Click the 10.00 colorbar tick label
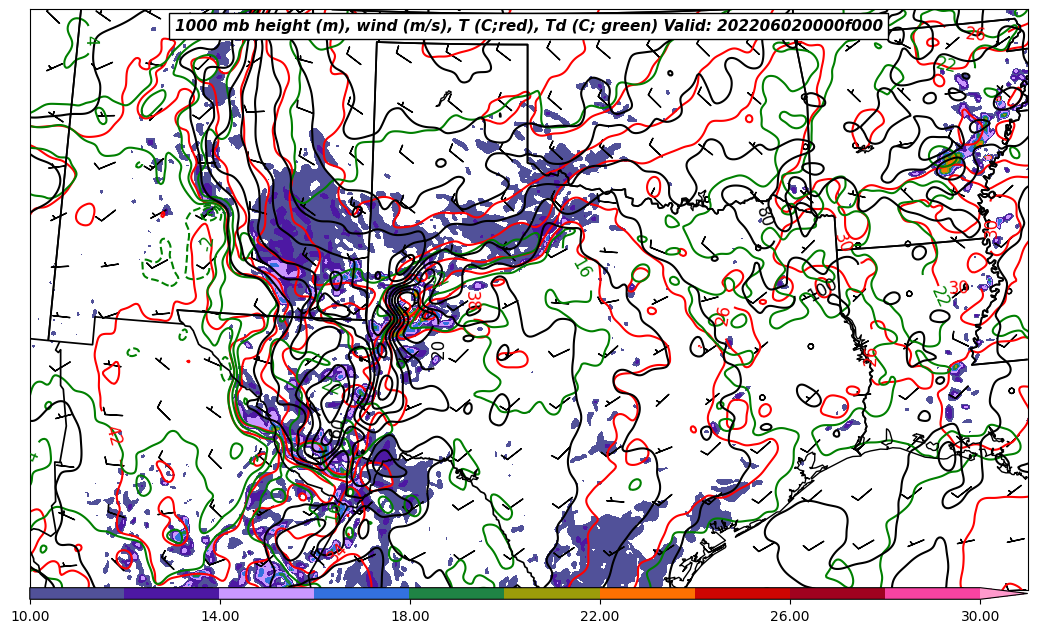This screenshot has width=1037, height=633. (30, 616)
